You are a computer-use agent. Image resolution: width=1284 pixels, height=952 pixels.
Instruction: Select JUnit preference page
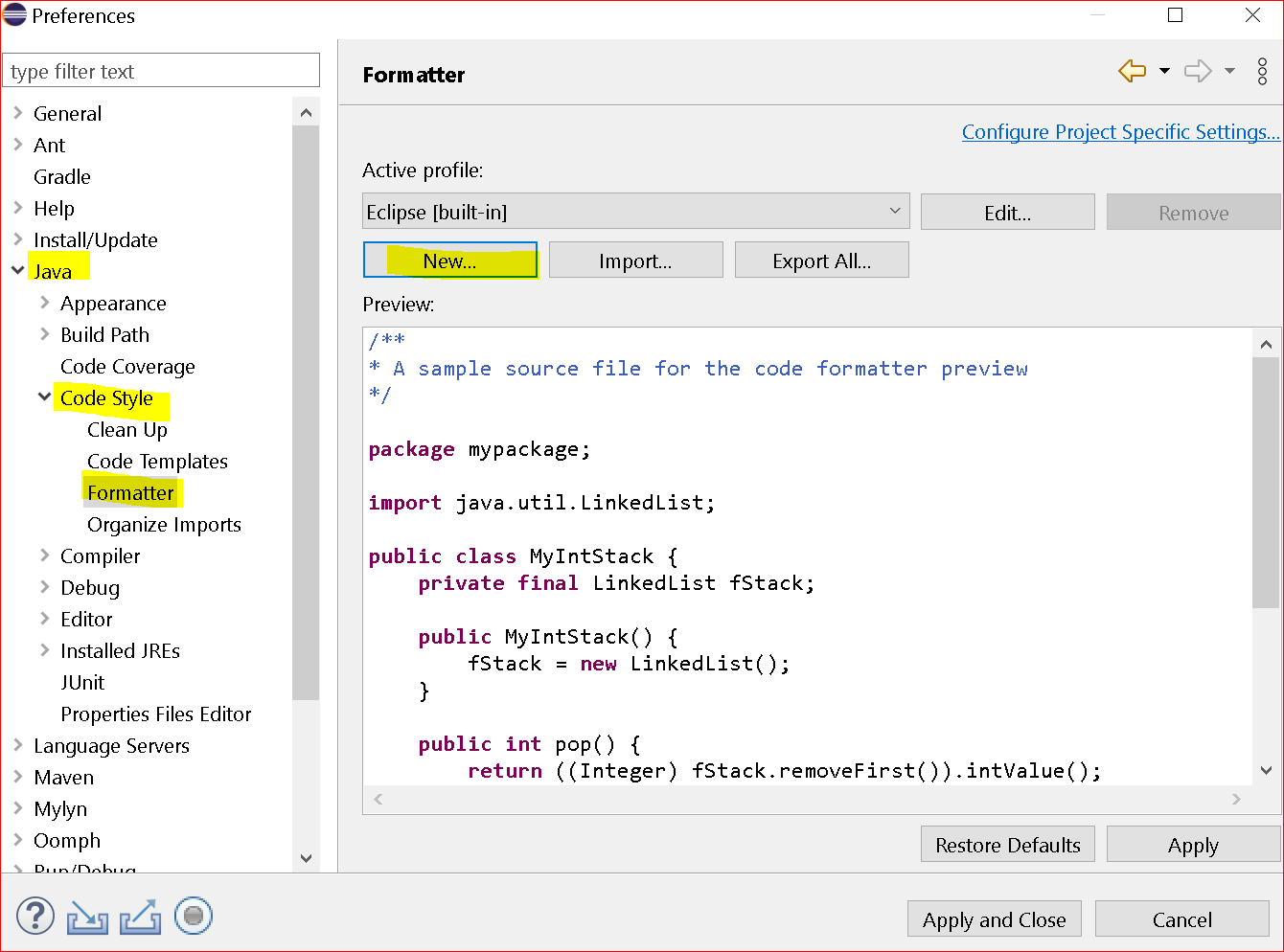pos(82,682)
